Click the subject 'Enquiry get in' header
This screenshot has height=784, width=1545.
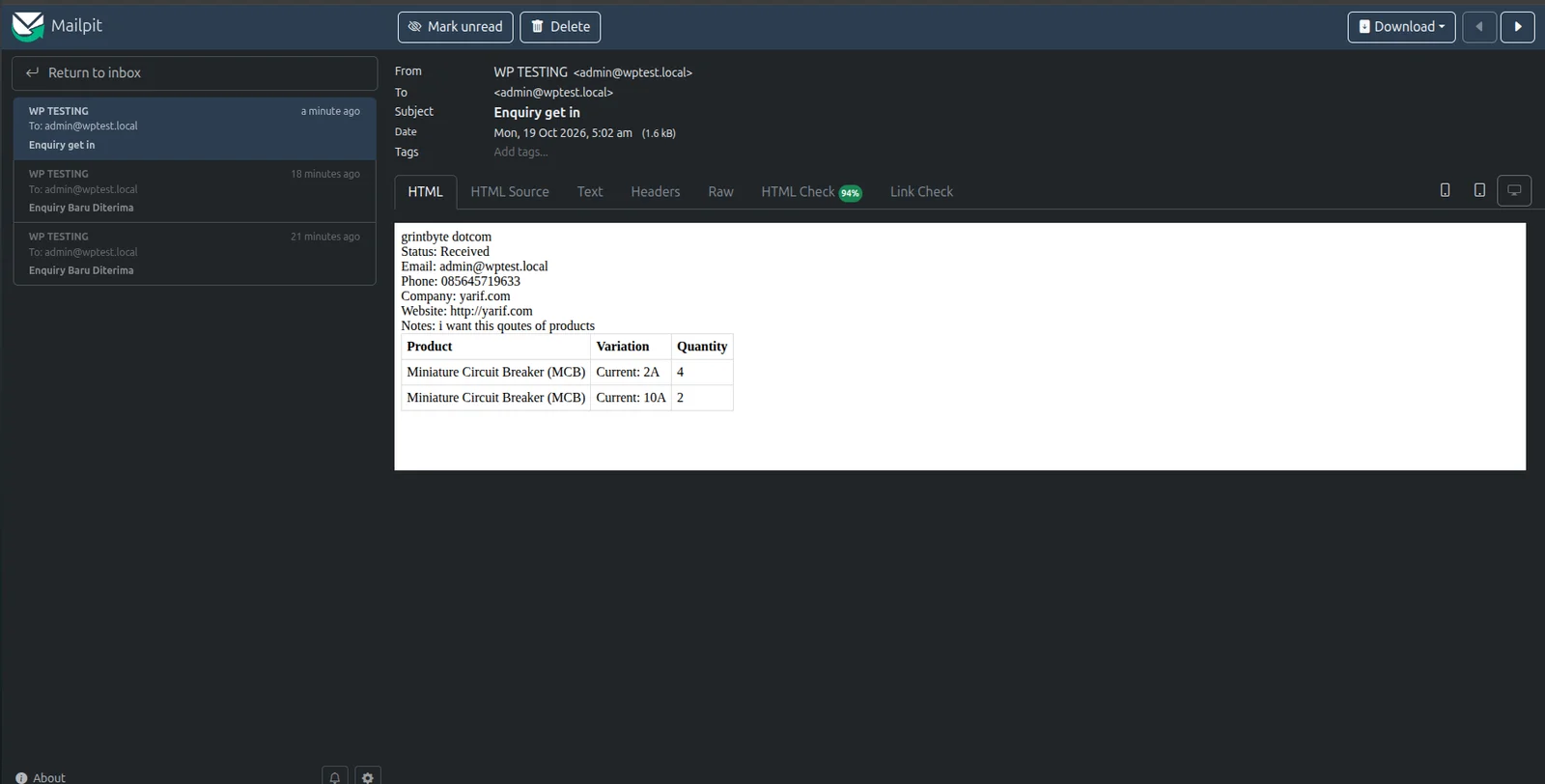pos(537,113)
